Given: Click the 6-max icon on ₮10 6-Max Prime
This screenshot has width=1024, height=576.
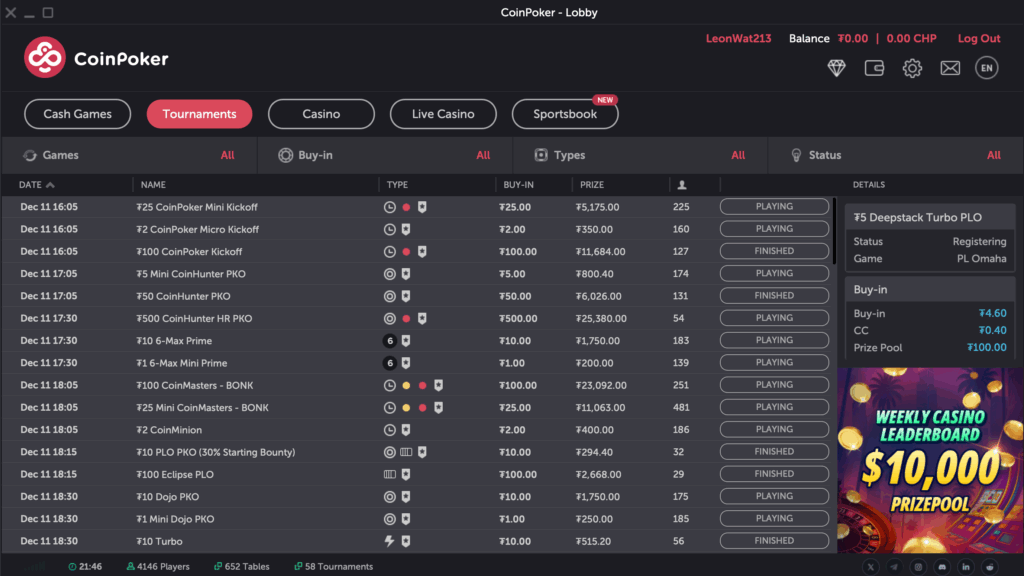Looking at the screenshot, I should tap(390, 340).
